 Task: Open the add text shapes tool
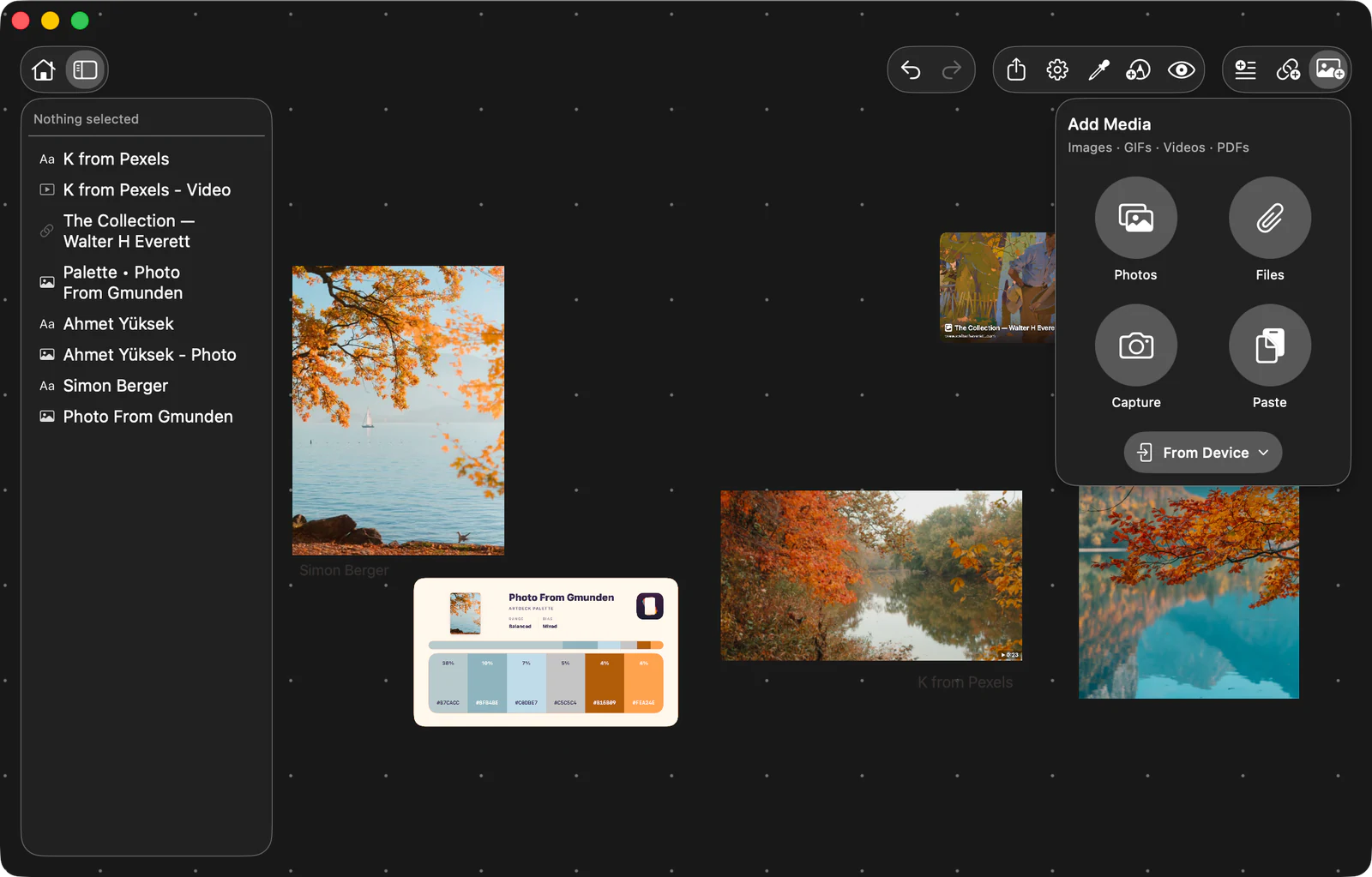[1139, 69]
